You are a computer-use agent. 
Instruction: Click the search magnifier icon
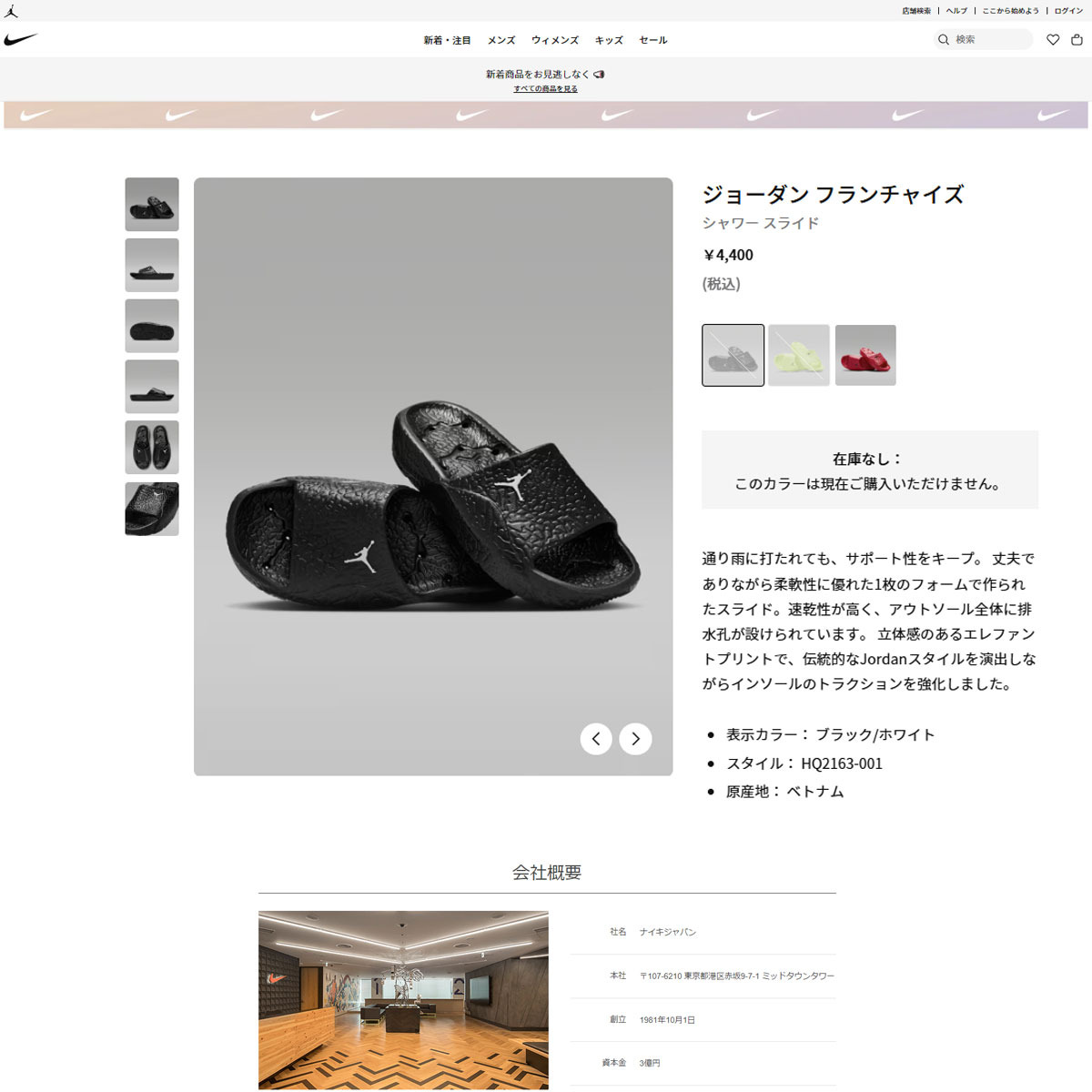tap(944, 39)
